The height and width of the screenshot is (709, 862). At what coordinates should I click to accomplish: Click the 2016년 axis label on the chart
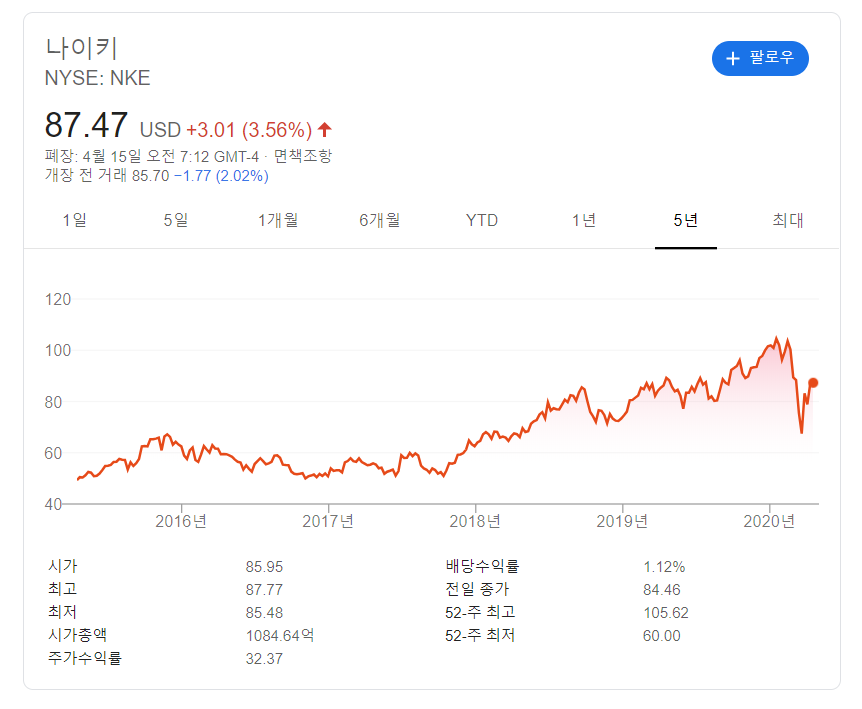pos(180,521)
